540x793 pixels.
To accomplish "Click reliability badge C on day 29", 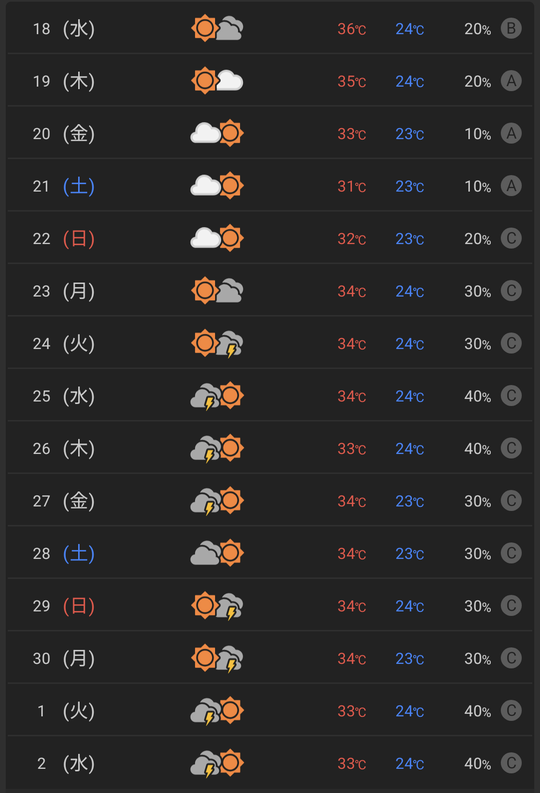I will (511, 605).
